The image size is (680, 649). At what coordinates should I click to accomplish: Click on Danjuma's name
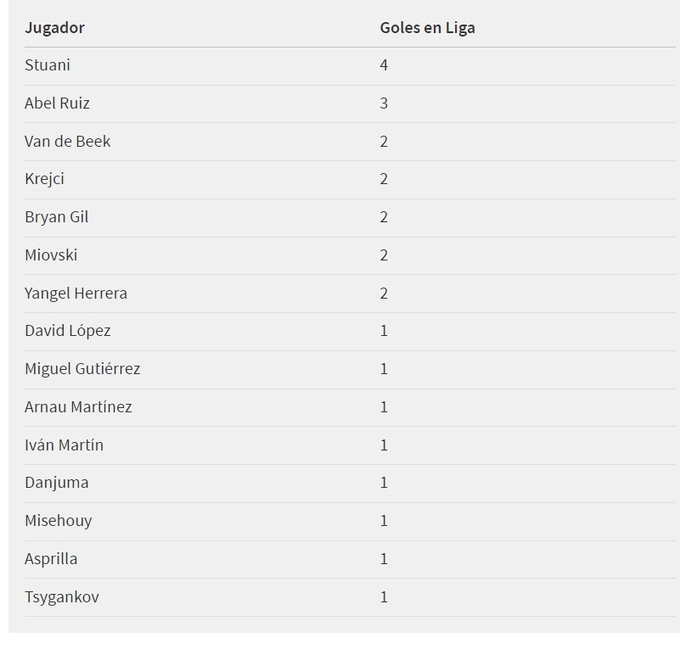tap(56, 482)
